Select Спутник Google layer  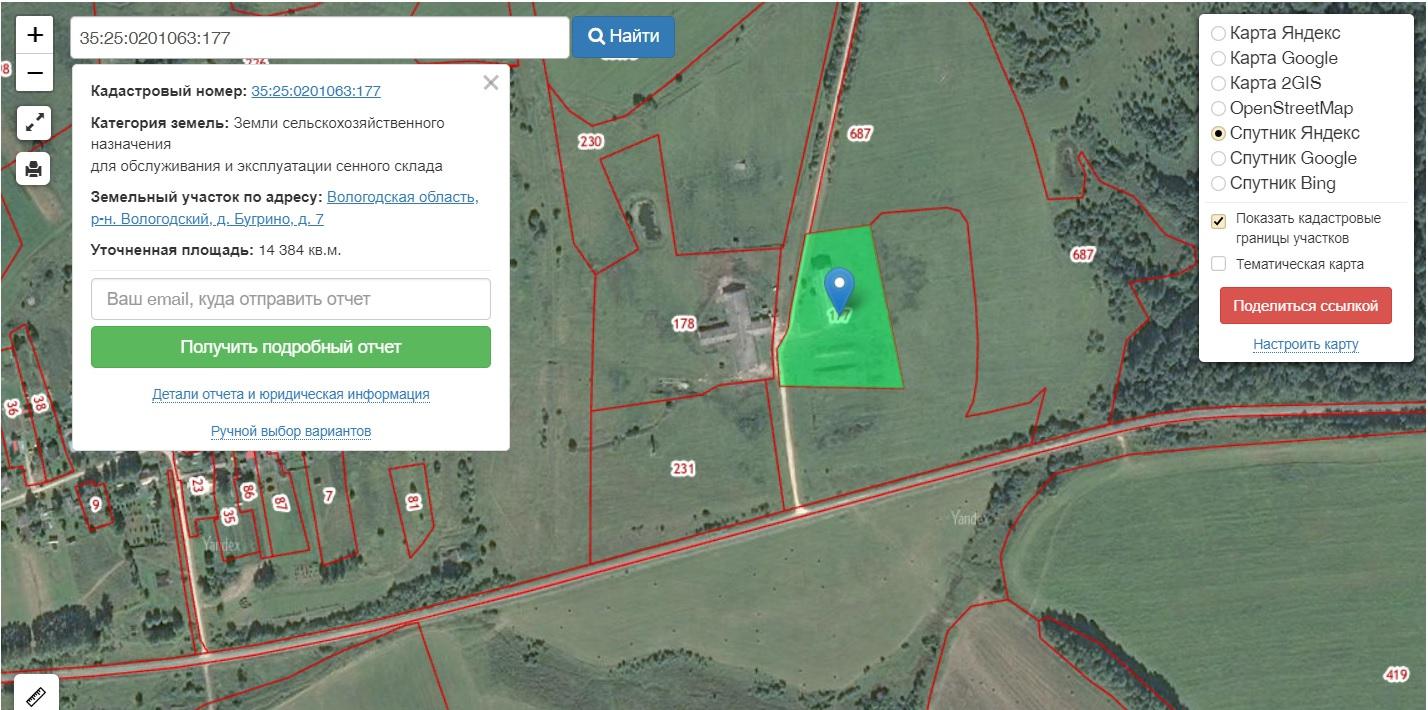pyautogui.click(x=1218, y=158)
